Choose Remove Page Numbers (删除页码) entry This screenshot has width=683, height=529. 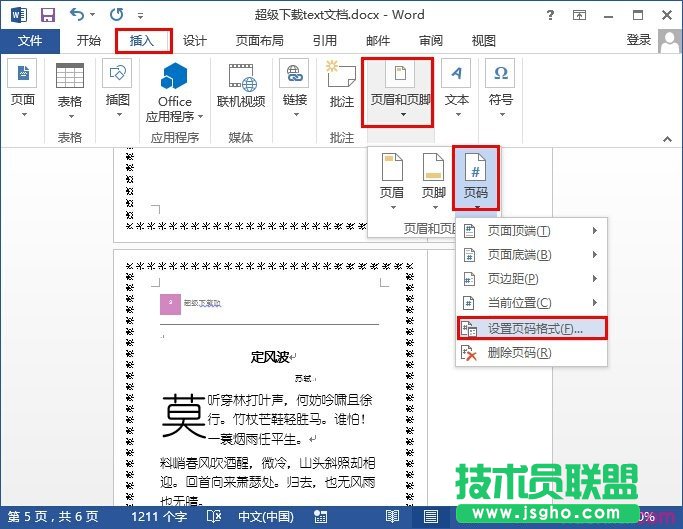(518, 353)
